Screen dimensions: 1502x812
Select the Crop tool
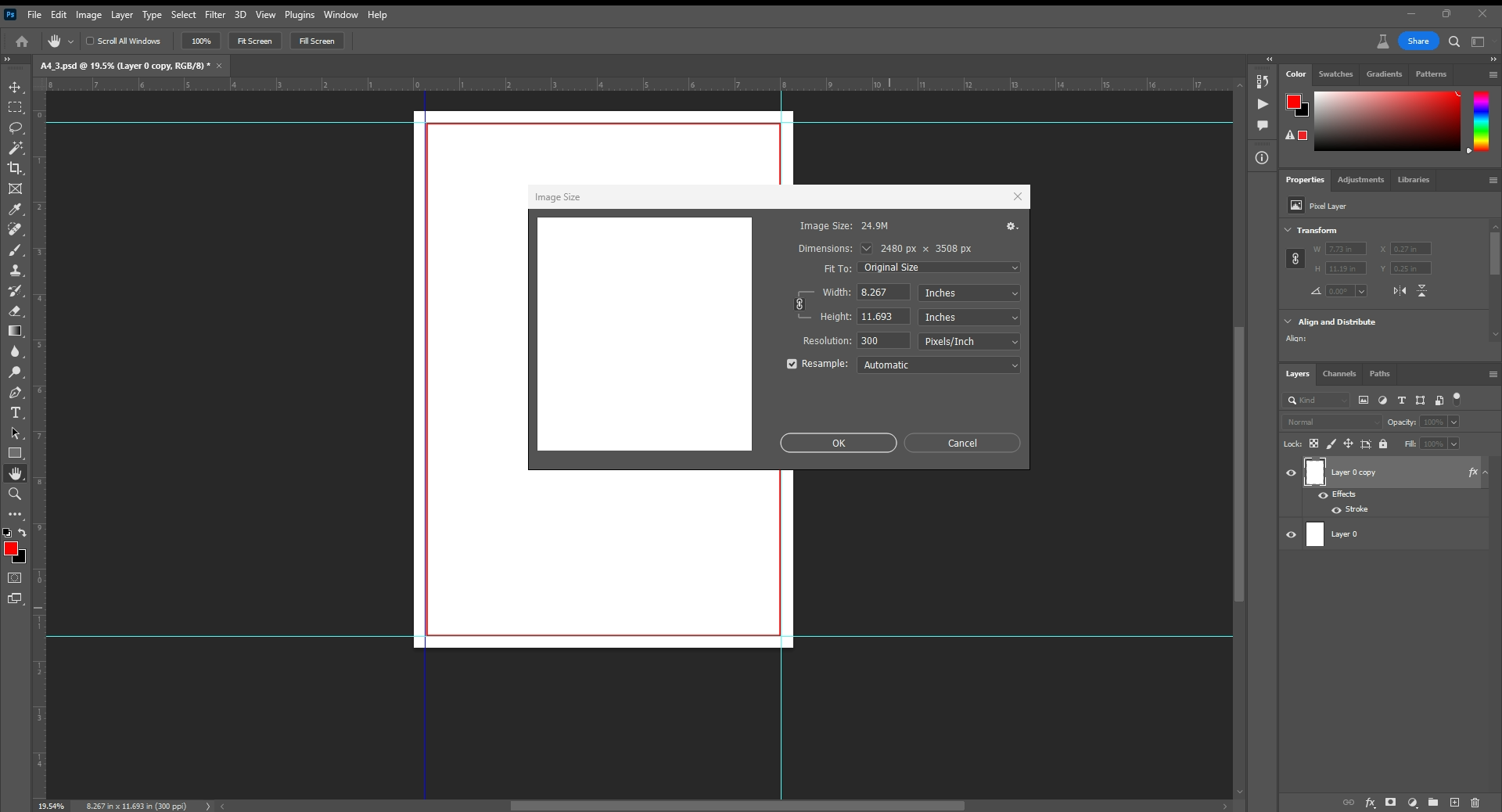click(x=16, y=168)
